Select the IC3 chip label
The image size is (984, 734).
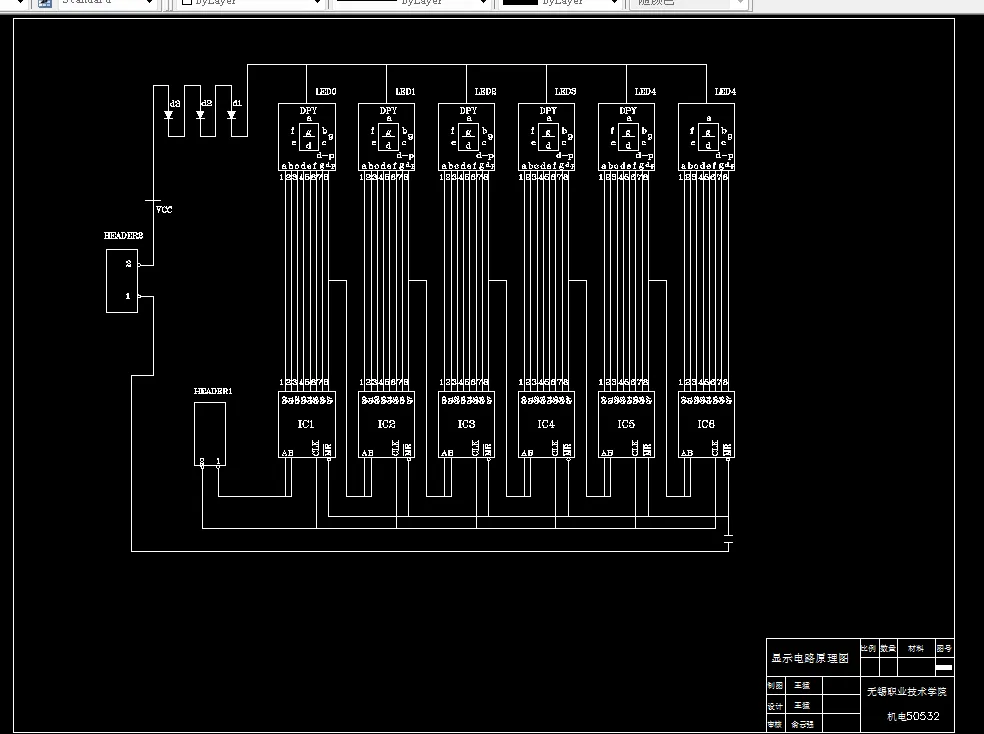[466, 424]
